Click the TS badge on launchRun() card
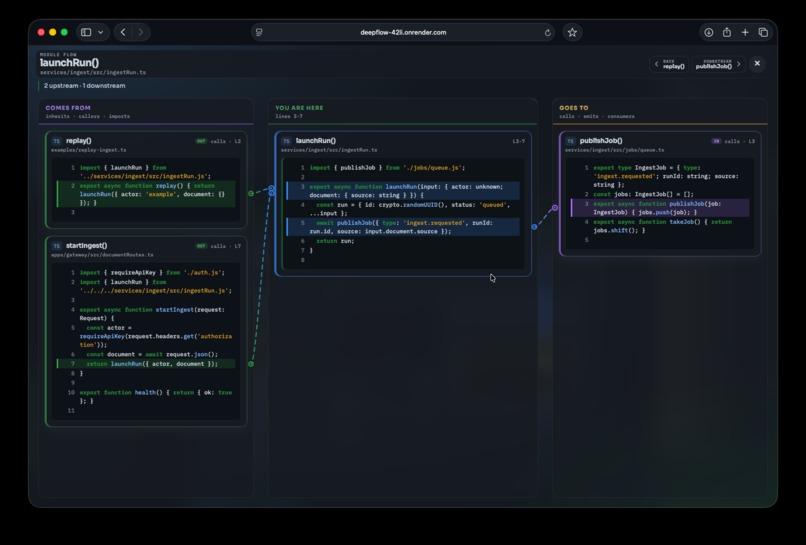 286,141
